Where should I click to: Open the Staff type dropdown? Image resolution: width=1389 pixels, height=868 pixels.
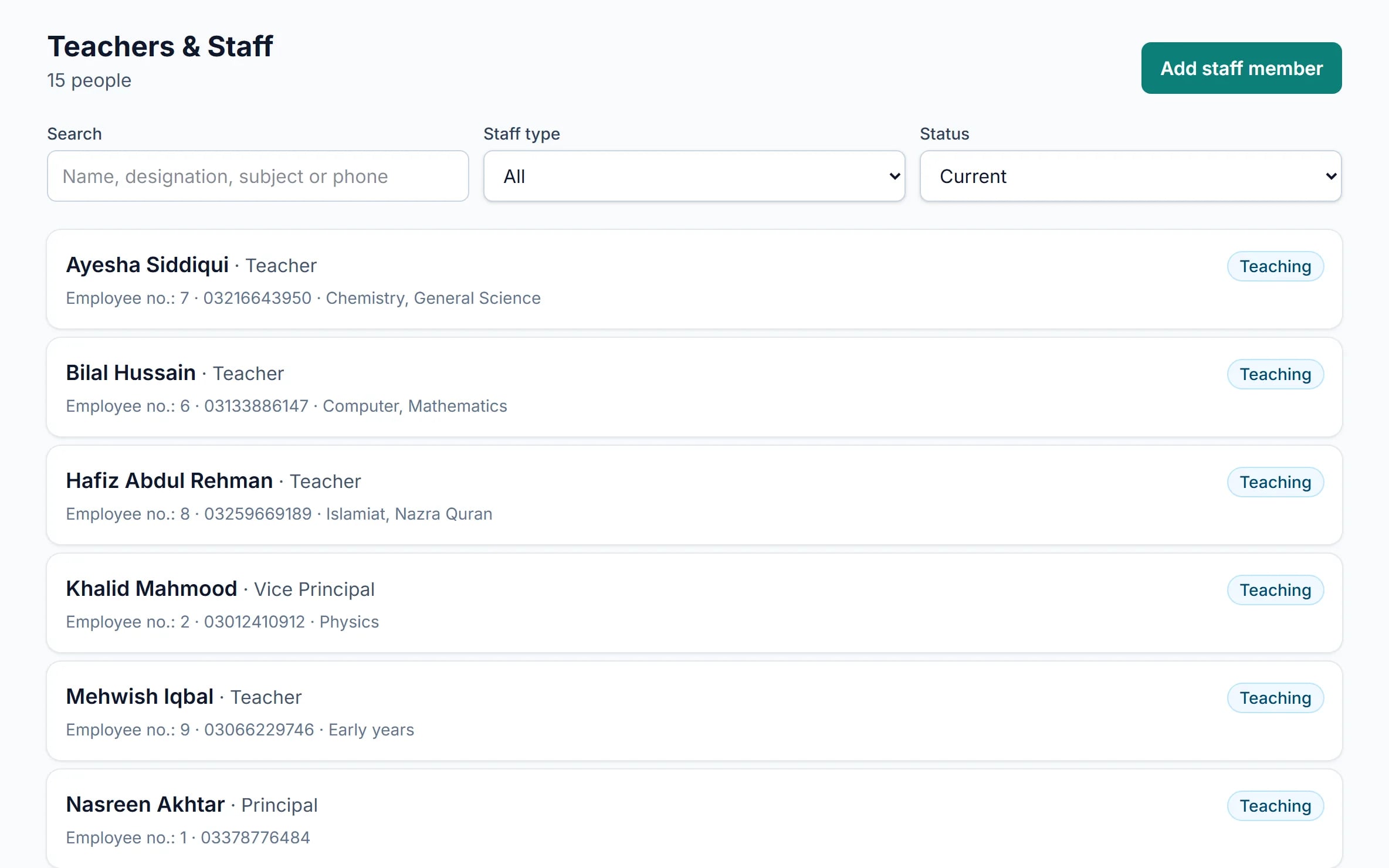[x=694, y=176]
